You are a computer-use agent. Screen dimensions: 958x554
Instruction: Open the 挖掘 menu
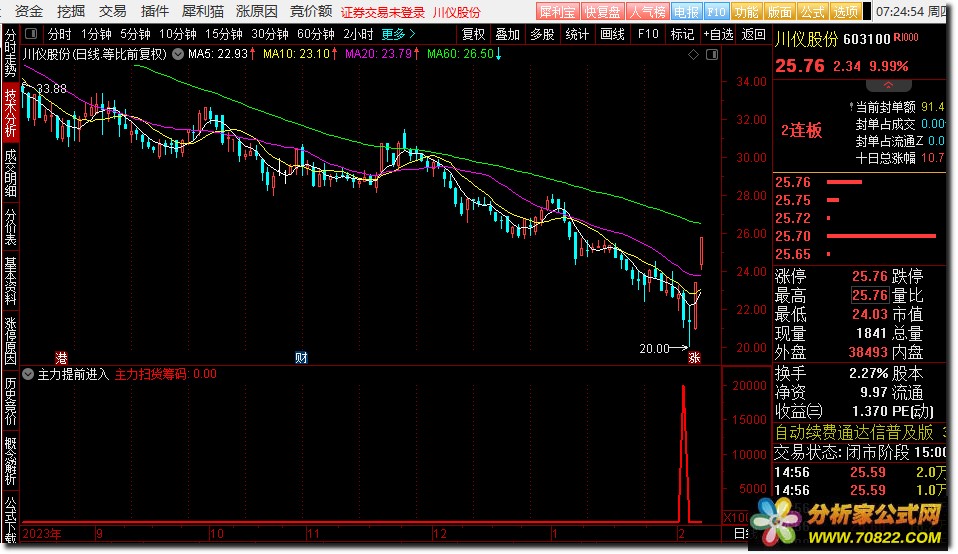pos(71,11)
